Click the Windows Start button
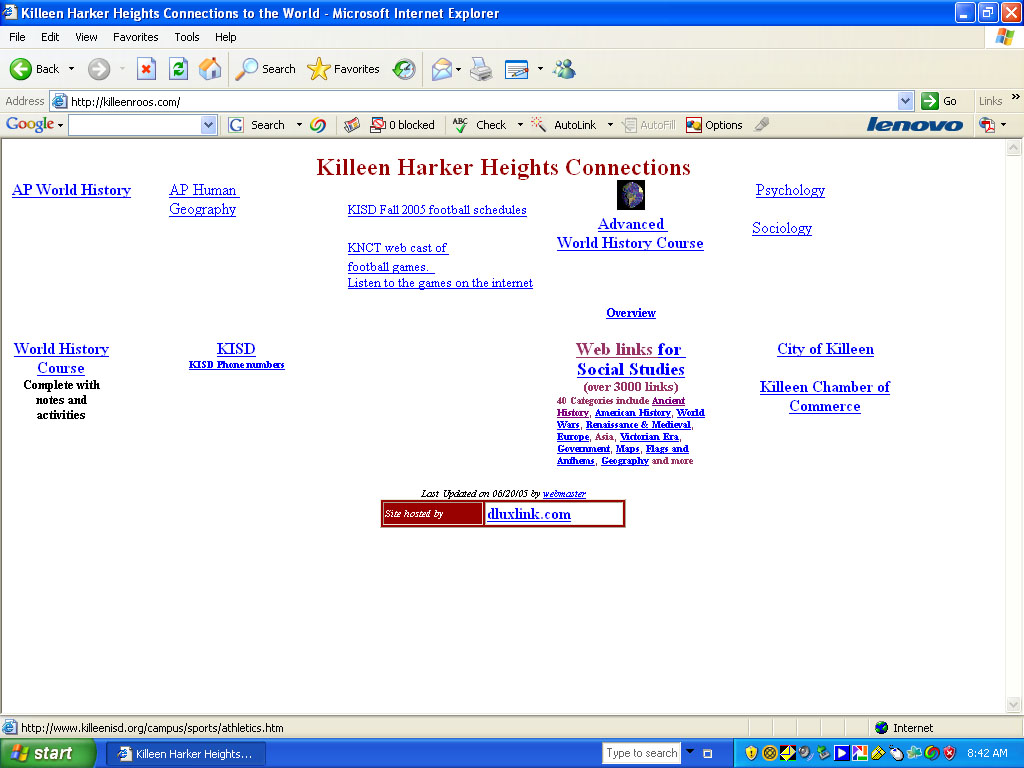1024x768 pixels. pos(42,753)
